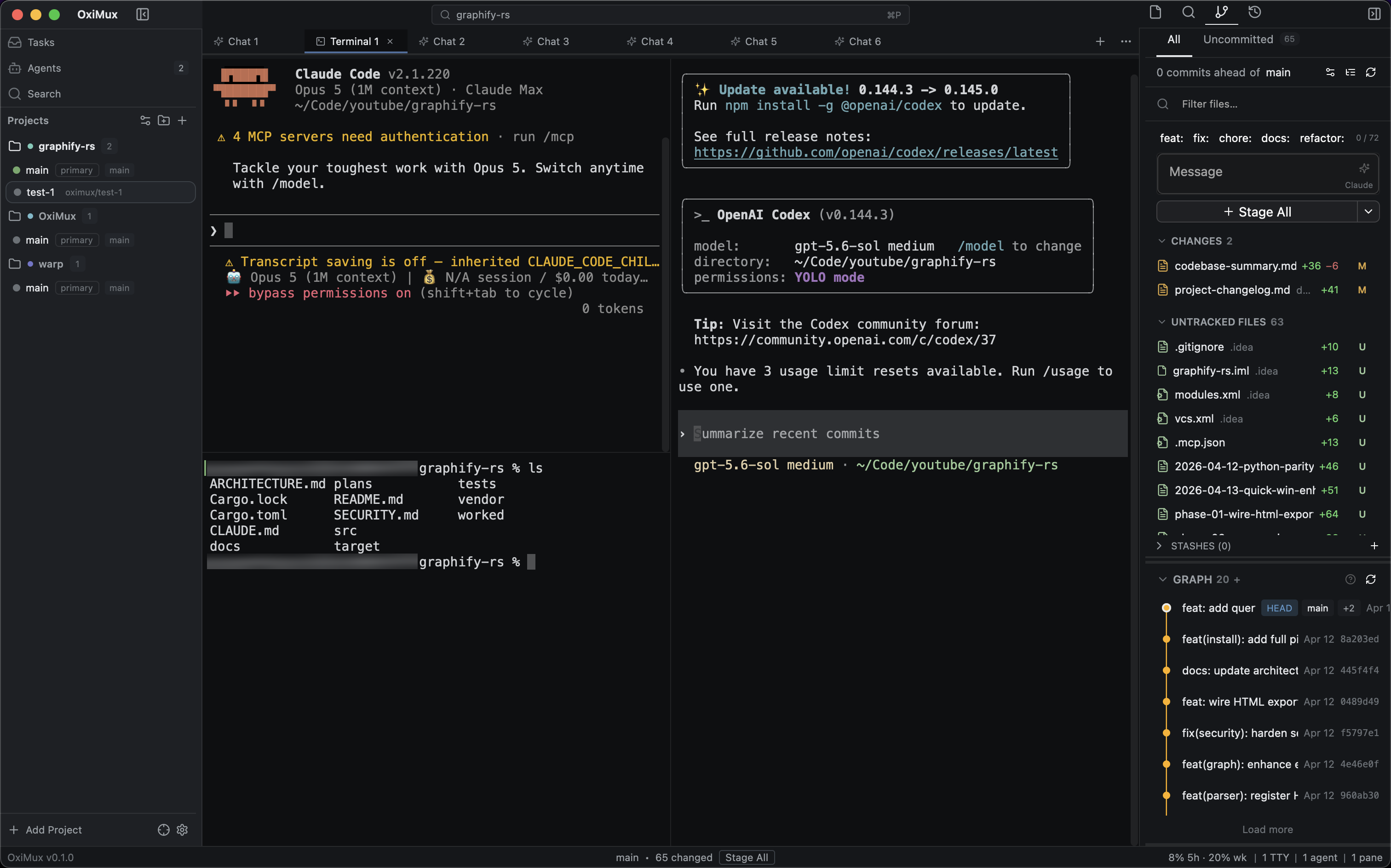
Task: Collapse the GRAPH section
Action: (1163, 579)
